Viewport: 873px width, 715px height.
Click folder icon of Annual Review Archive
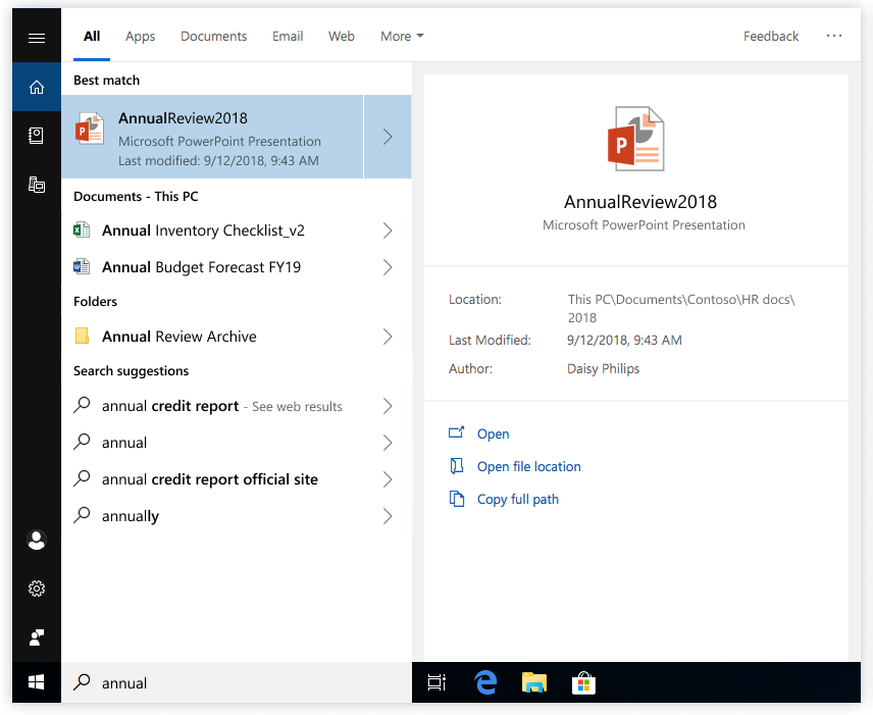click(x=82, y=336)
